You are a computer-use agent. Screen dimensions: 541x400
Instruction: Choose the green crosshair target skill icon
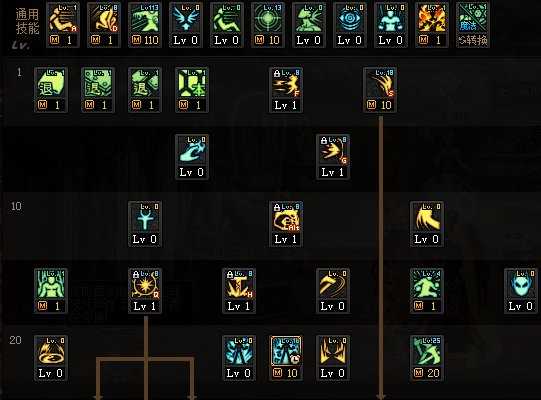click(x=268, y=18)
